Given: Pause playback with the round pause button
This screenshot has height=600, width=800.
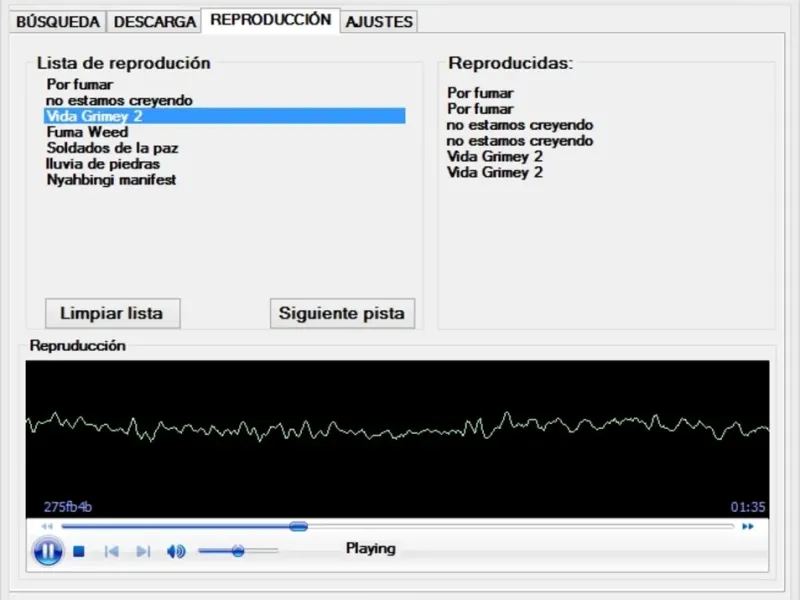Looking at the screenshot, I should [48, 551].
